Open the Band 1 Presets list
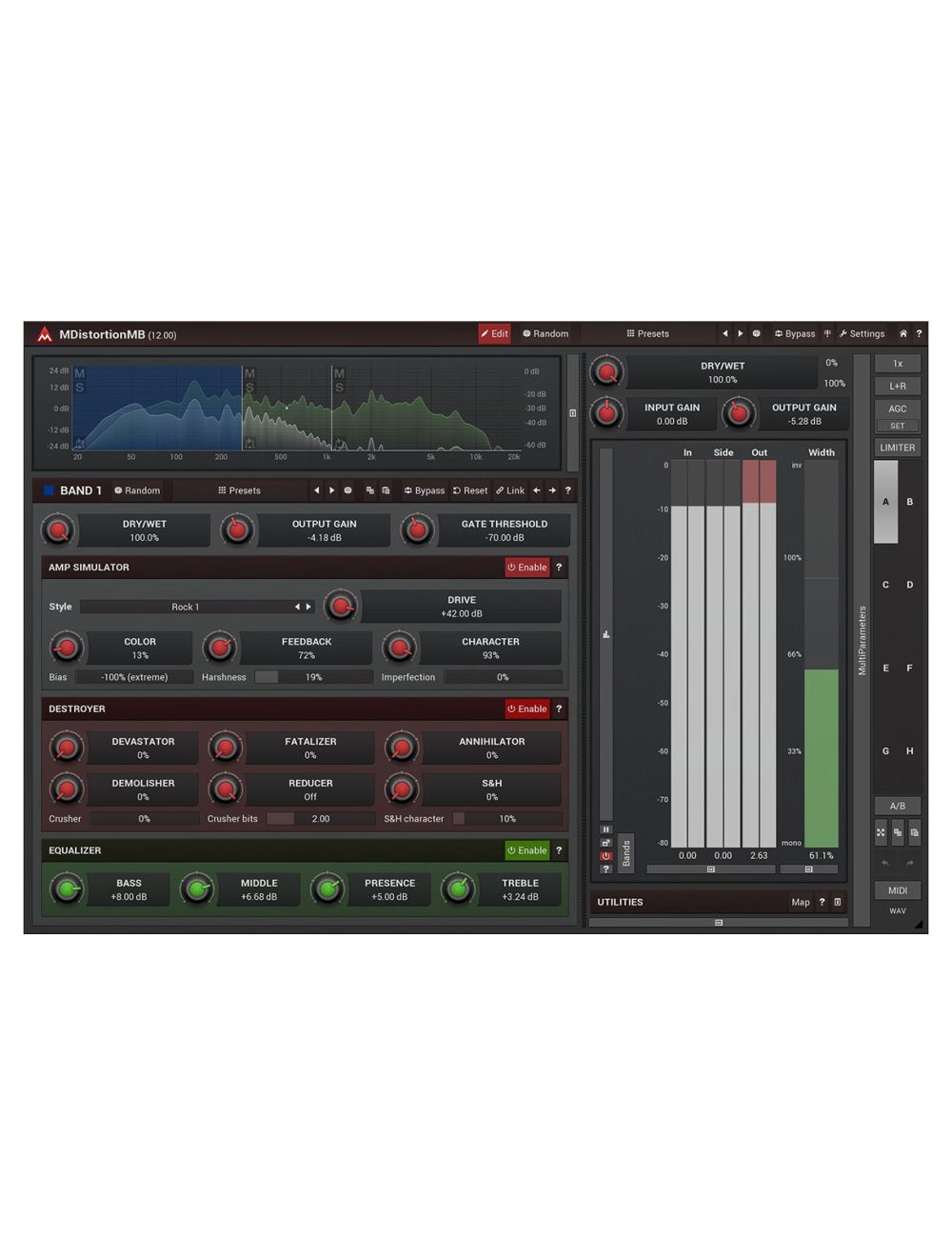The width and height of the screenshot is (952, 1257). [239, 491]
